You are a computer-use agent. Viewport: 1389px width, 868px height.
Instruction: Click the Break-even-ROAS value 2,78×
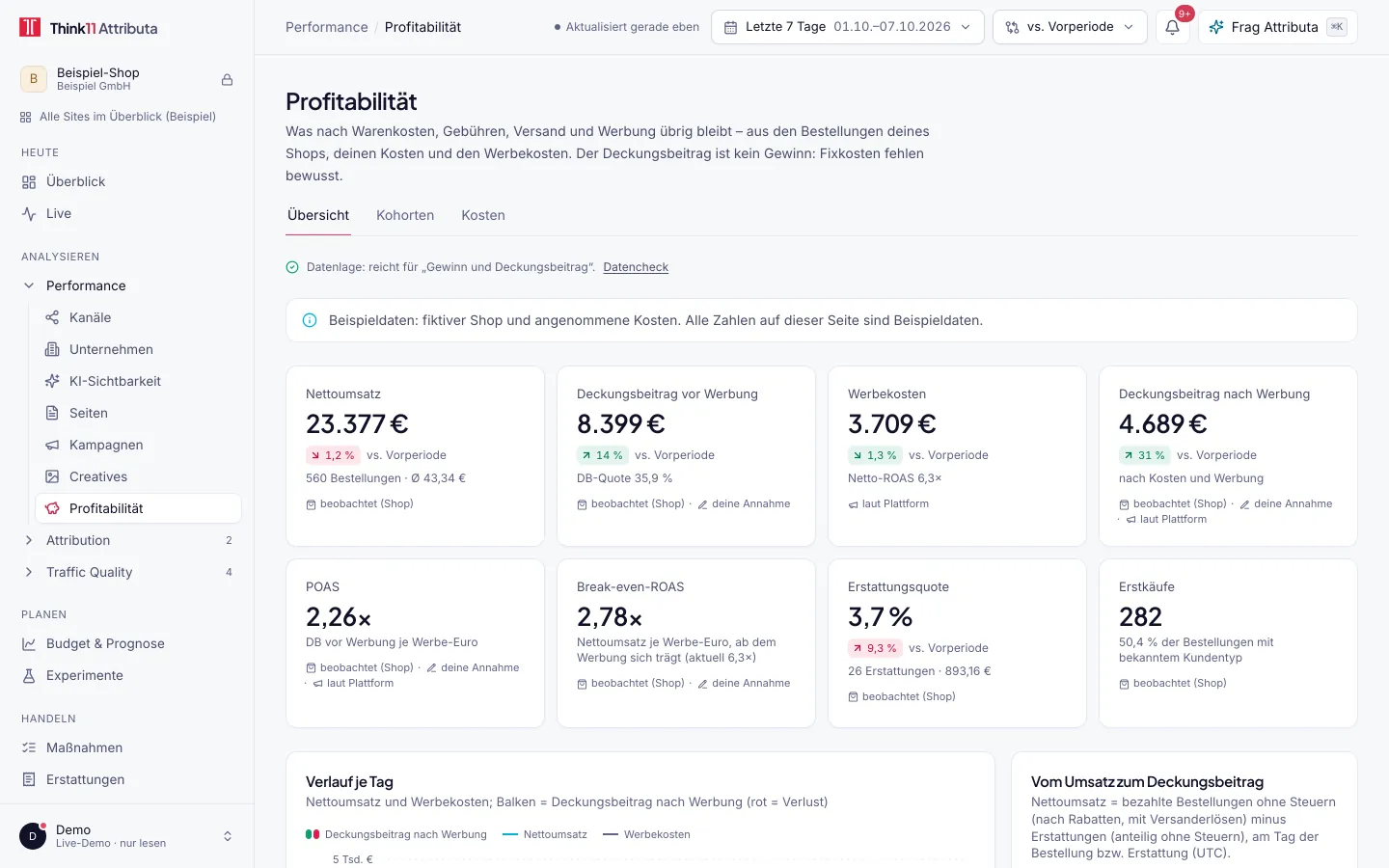pyautogui.click(x=610, y=617)
